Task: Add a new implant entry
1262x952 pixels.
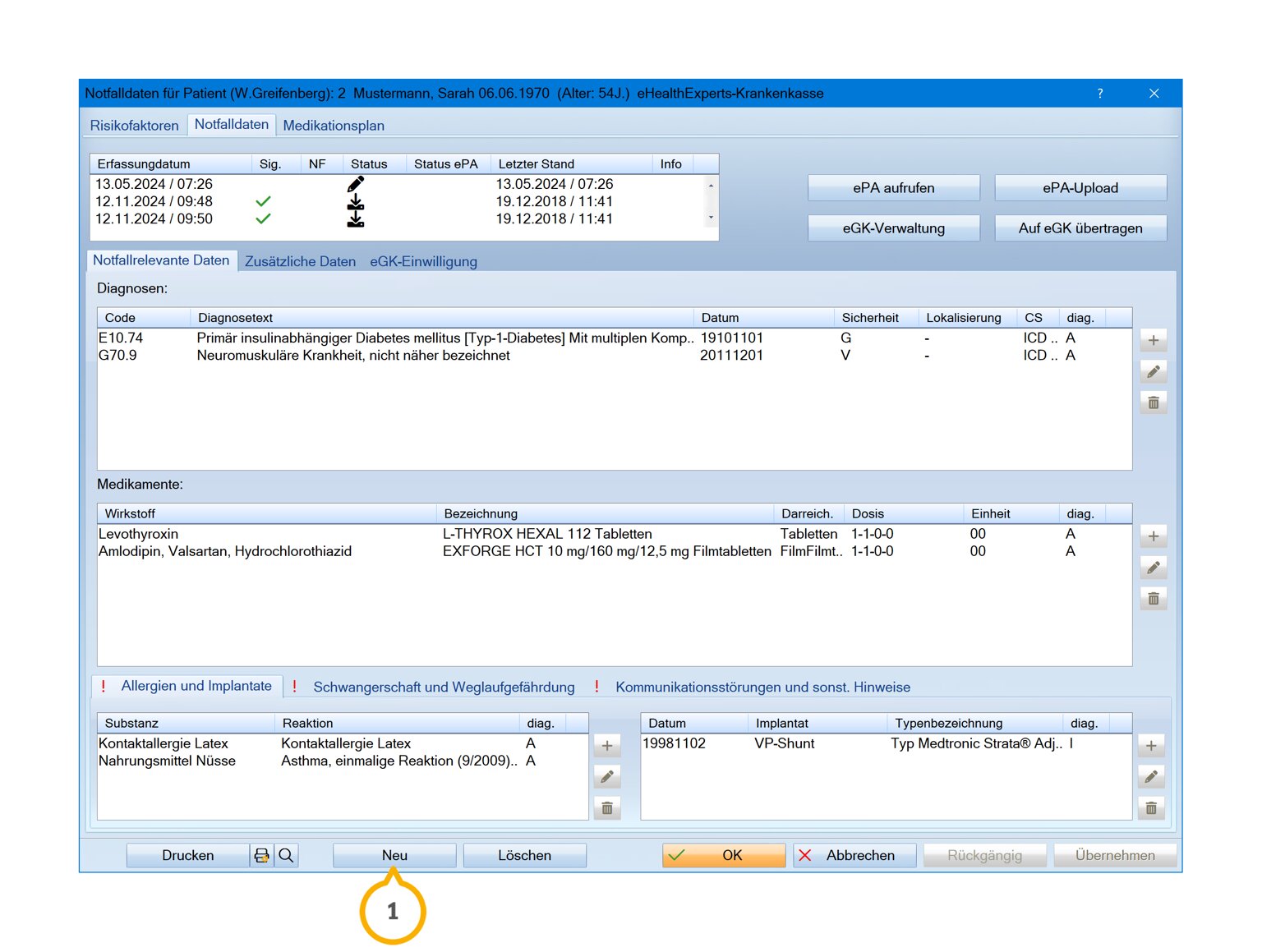Action: coord(1150,746)
